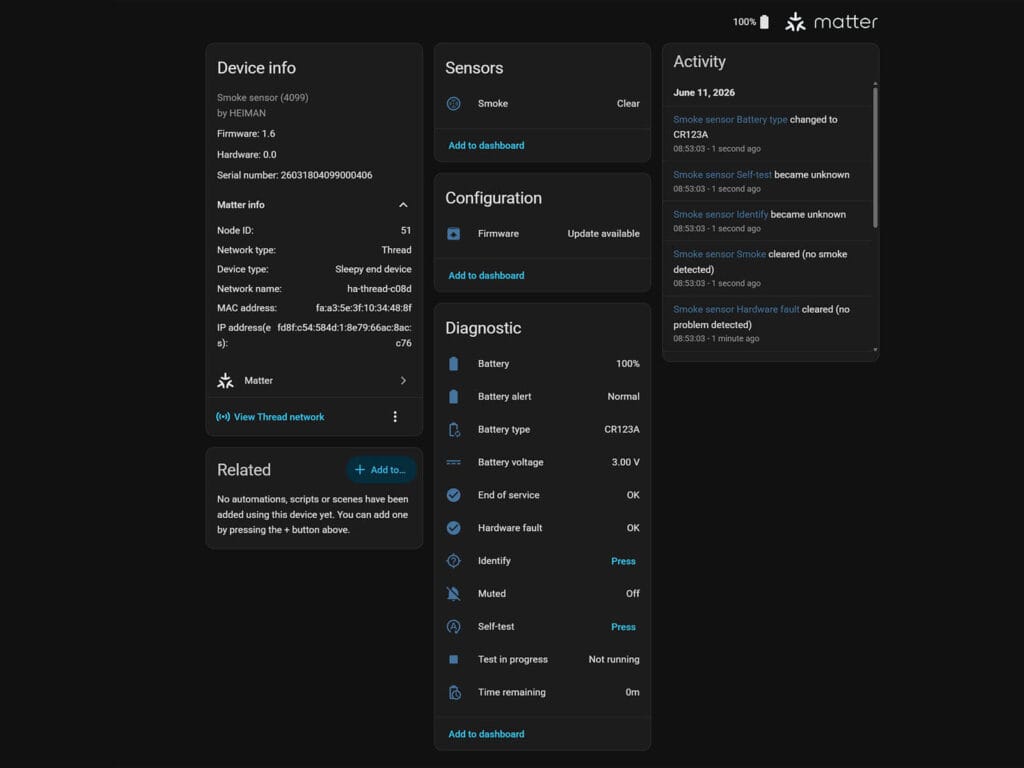Click the Activity scroll down arrow
This screenshot has height=768, width=1024.
[875, 351]
